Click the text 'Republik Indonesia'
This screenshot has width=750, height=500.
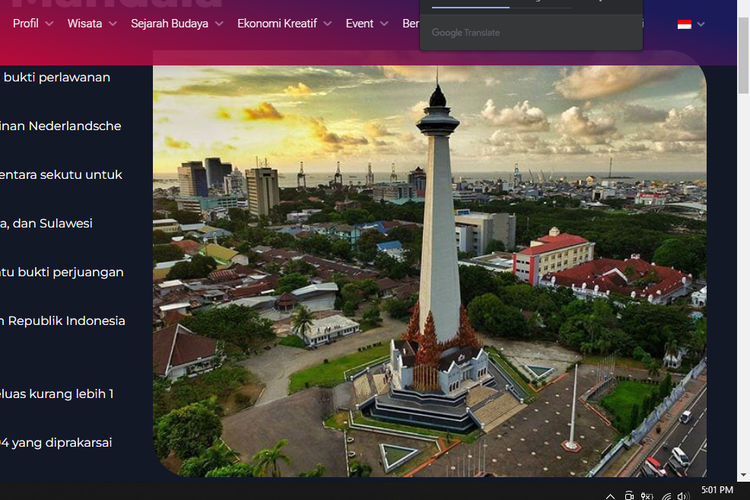click(66, 321)
